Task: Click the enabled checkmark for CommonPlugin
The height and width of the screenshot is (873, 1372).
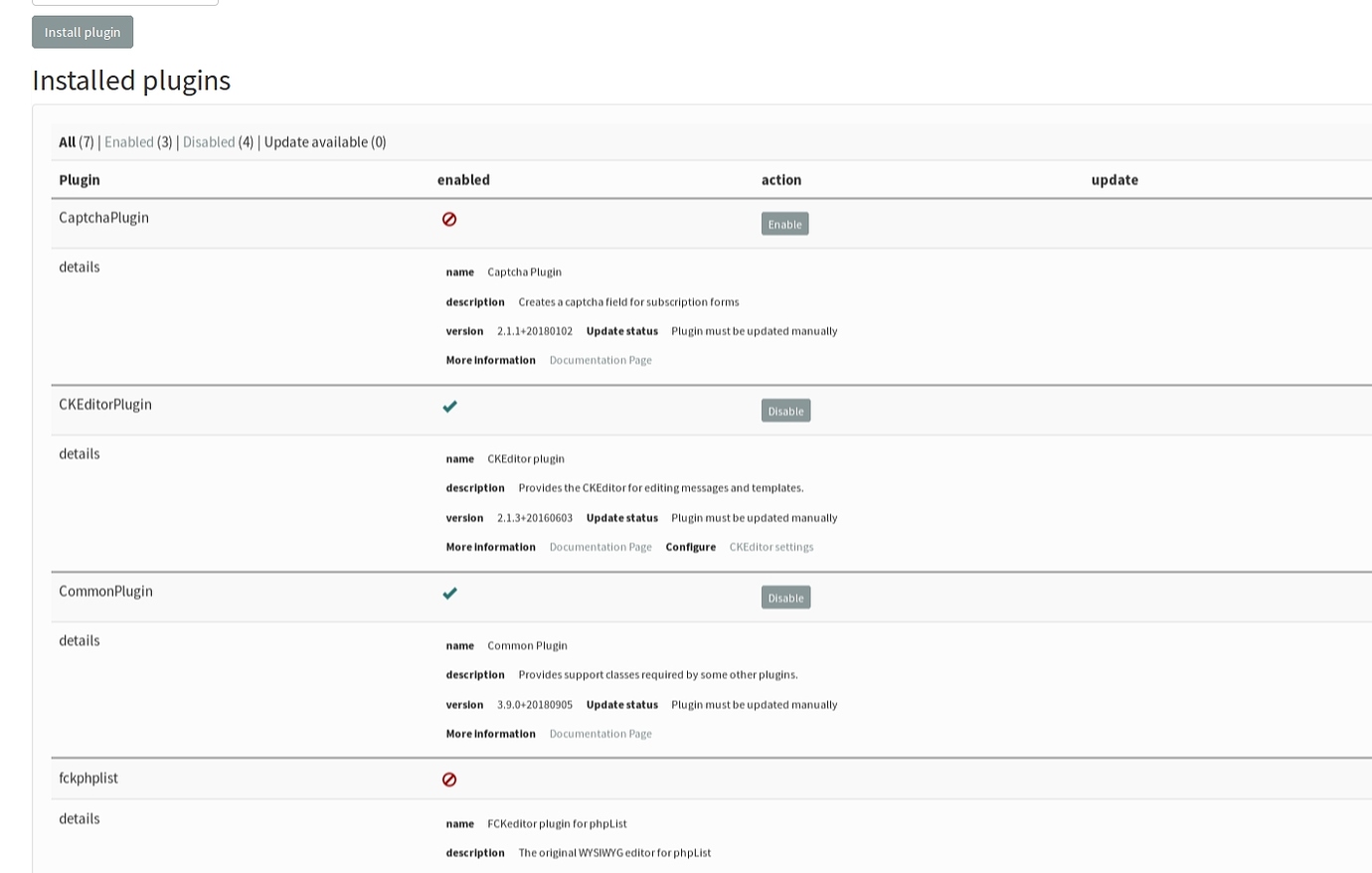Action: (x=449, y=594)
